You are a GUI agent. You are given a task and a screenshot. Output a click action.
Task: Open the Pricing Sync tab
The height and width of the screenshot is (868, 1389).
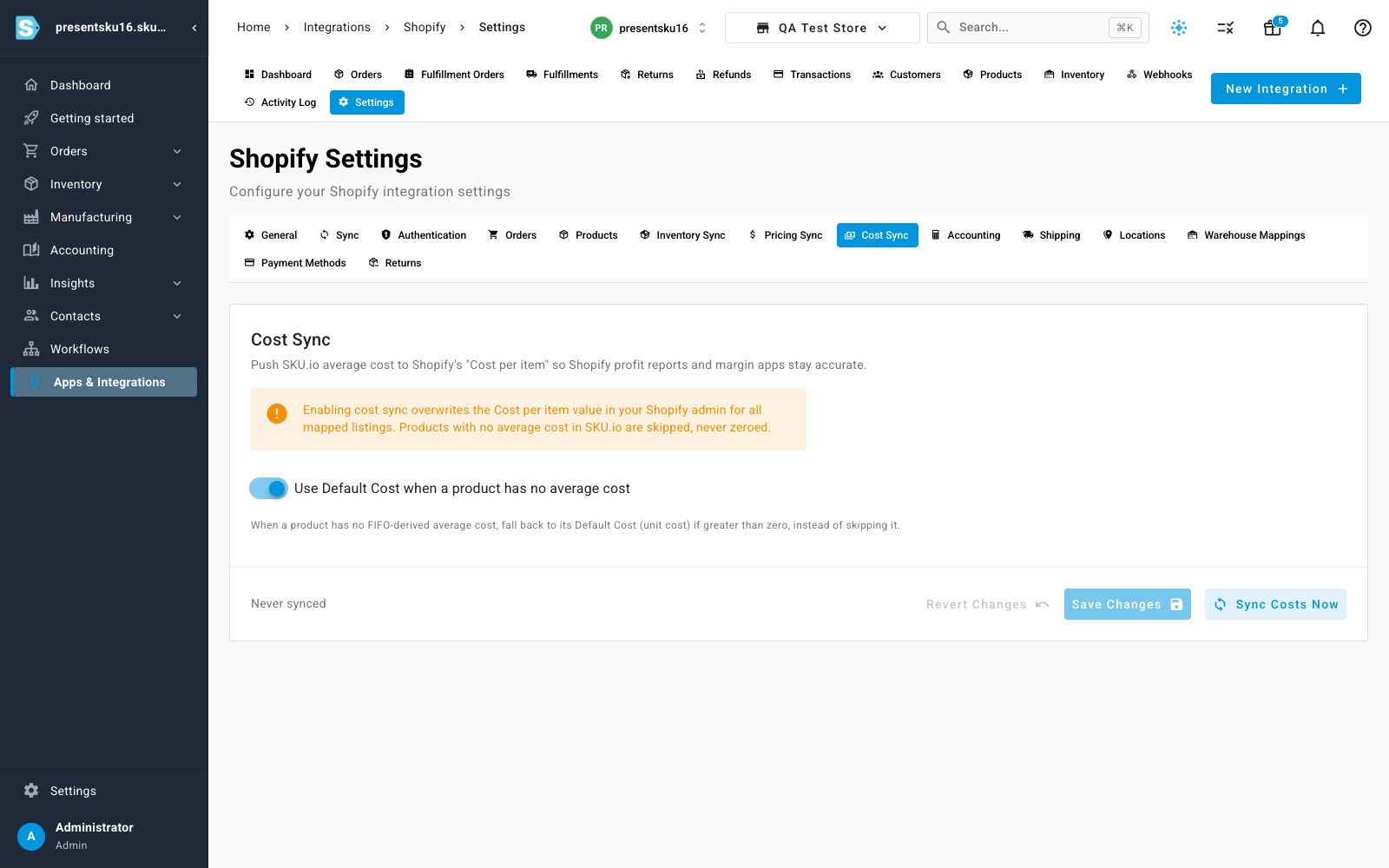pyautogui.click(x=786, y=235)
